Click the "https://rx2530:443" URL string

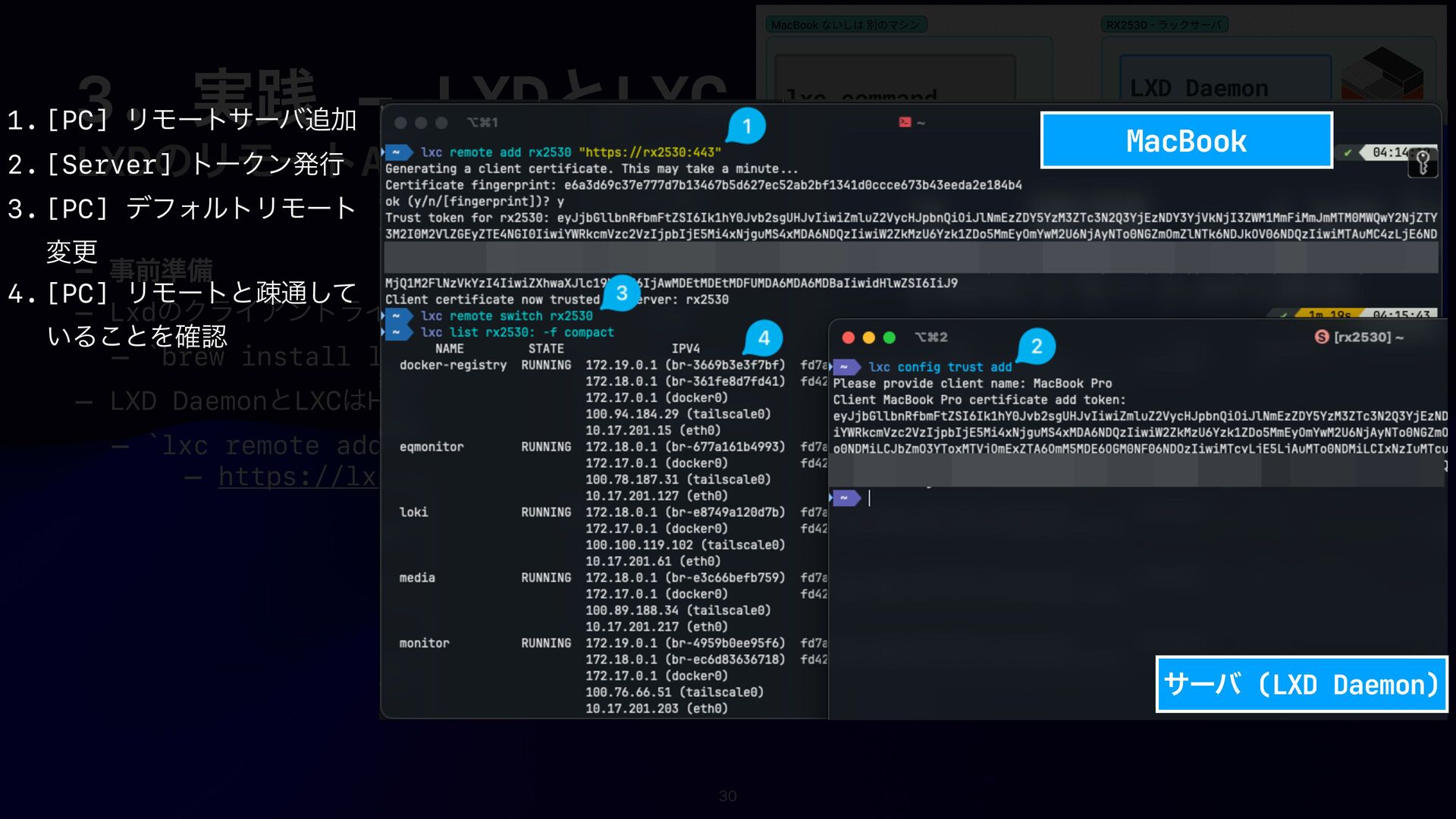(650, 152)
